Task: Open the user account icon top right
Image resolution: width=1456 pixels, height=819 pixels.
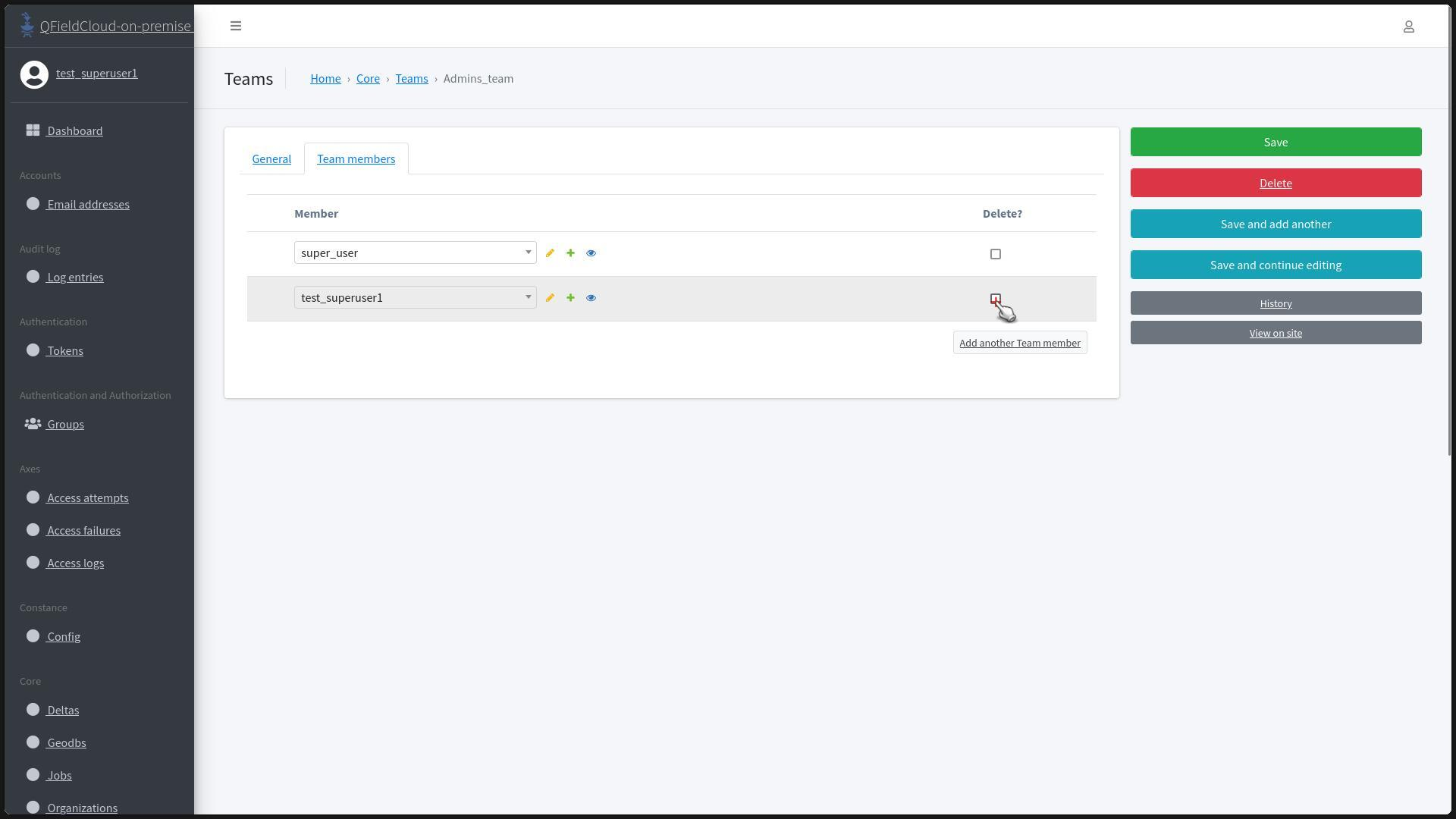Action: (x=1408, y=27)
